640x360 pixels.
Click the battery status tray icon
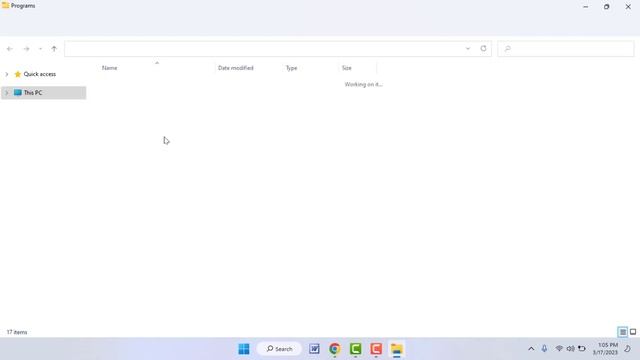(582, 349)
